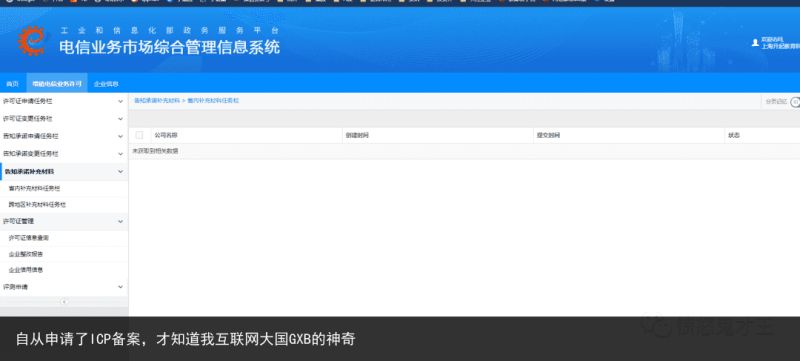This screenshot has height=361, width=800.
Task: Open the user profile icon at top right
Action: click(x=755, y=43)
